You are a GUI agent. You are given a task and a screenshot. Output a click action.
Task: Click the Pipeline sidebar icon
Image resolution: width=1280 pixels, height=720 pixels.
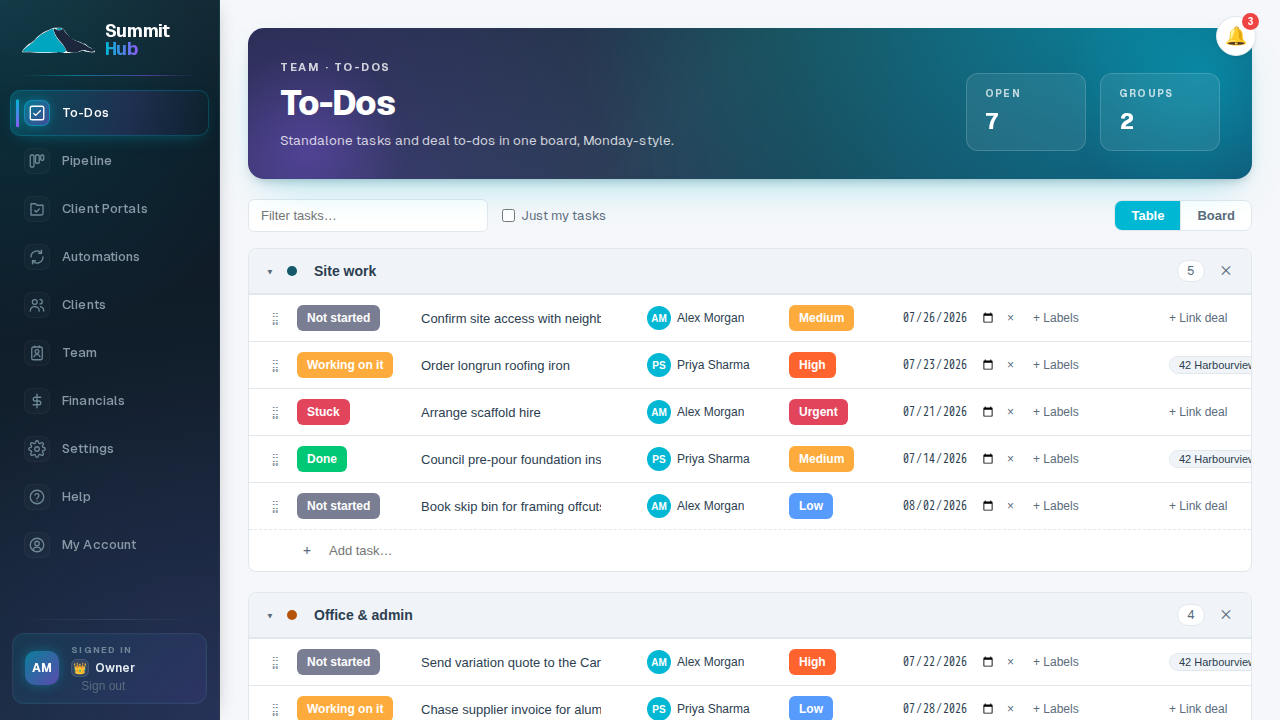pyautogui.click(x=37, y=161)
